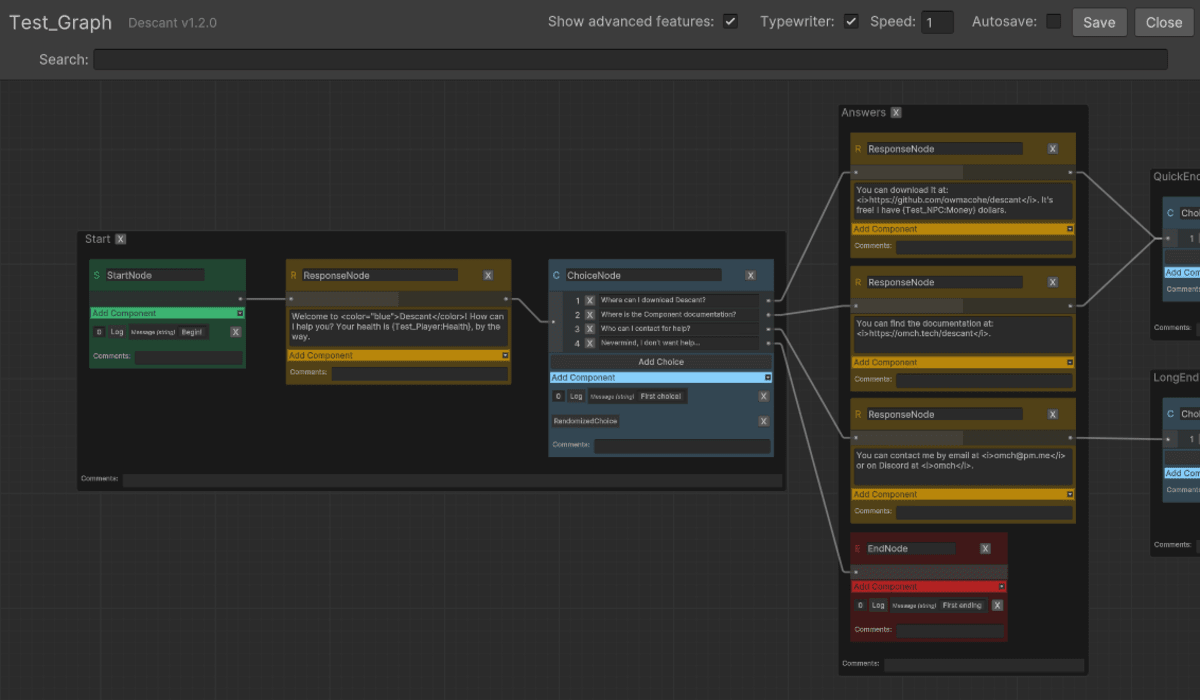Edit the 'First choice!' log message value
1200x700 pixels.
pos(661,397)
